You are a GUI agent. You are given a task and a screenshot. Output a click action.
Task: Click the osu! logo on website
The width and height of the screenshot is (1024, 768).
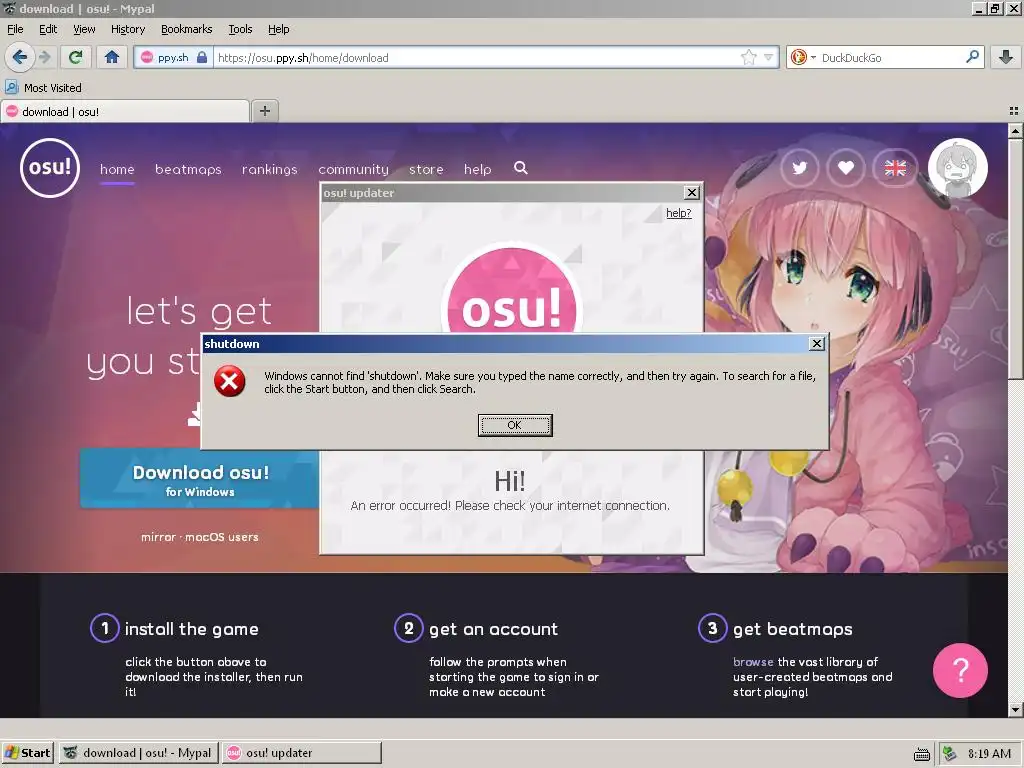50,168
